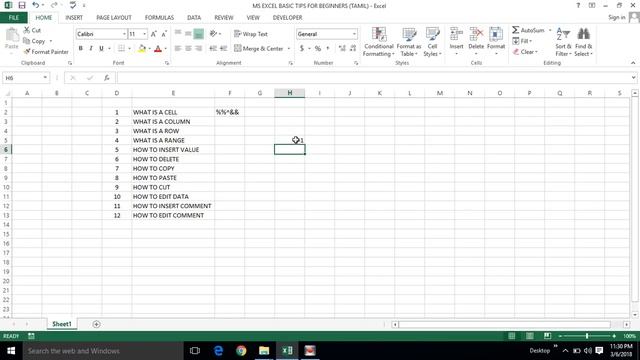Decrease font size with the smaller A
Screen dimensions: 640x360
(x=164, y=34)
